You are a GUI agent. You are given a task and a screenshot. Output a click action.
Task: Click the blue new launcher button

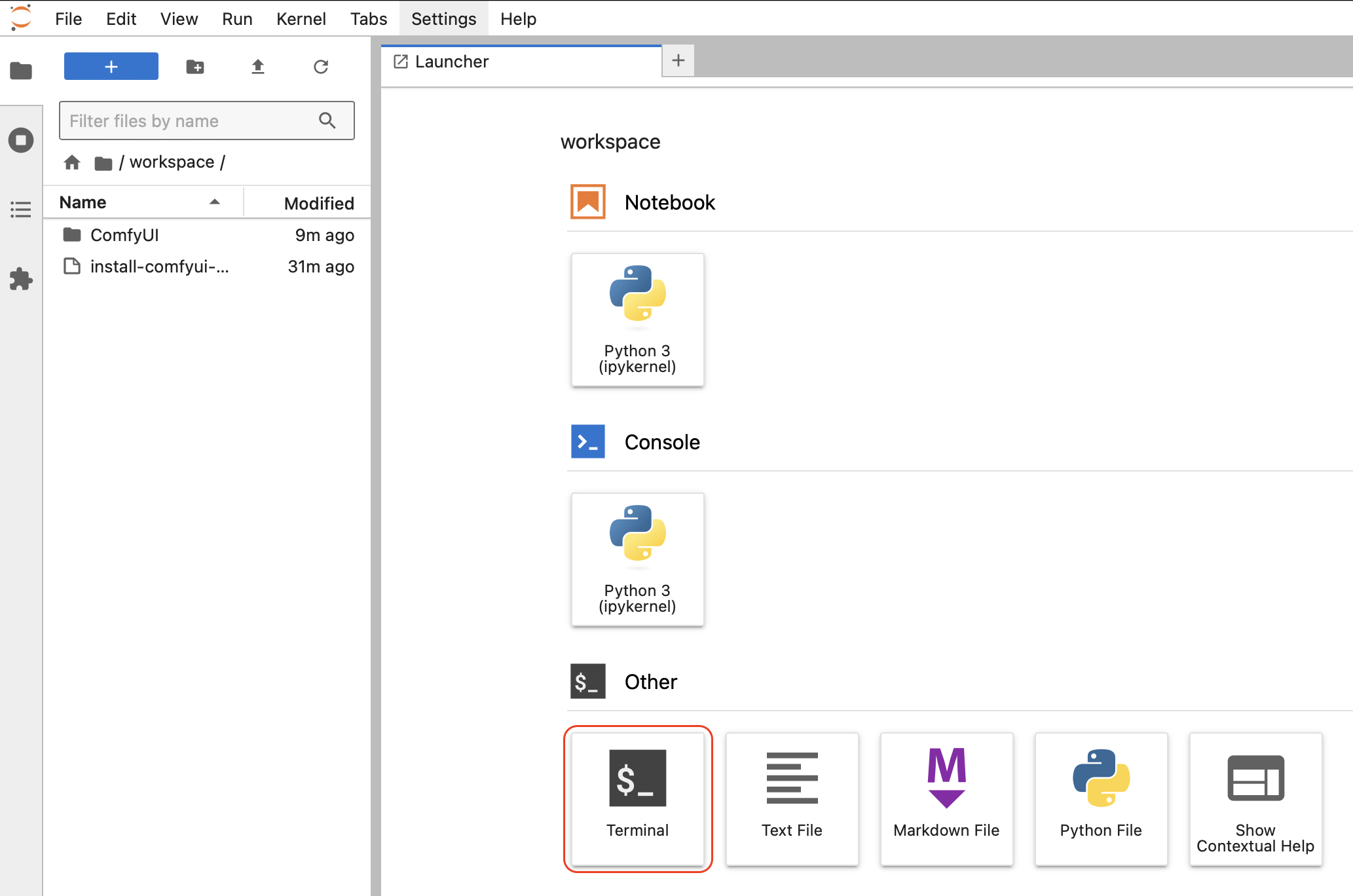pos(111,67)
